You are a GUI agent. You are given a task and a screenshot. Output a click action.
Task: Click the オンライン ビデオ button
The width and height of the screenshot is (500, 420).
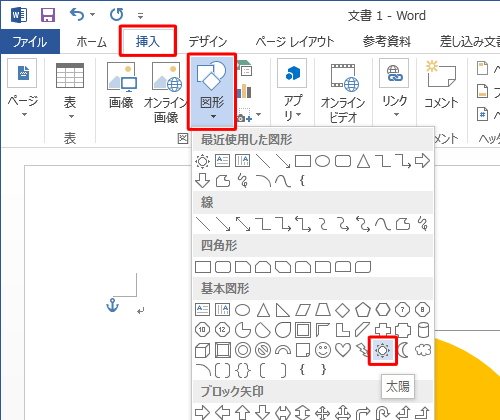pos(343,92)
